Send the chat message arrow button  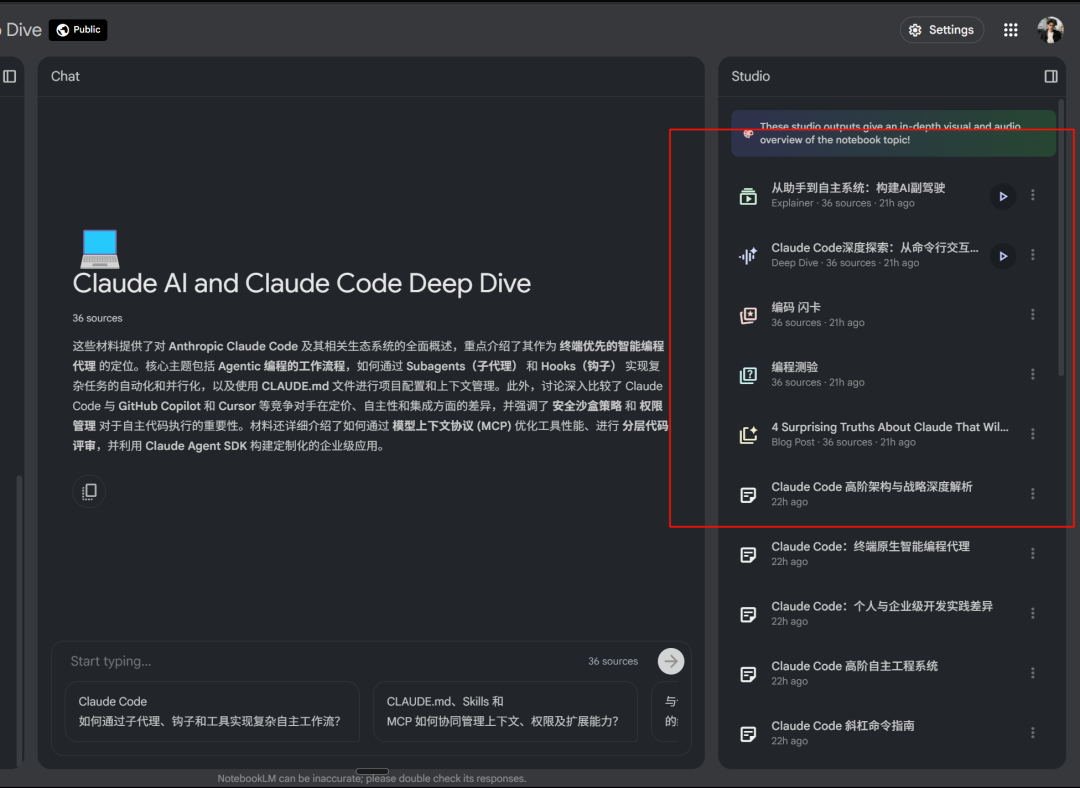click(671, 661)
